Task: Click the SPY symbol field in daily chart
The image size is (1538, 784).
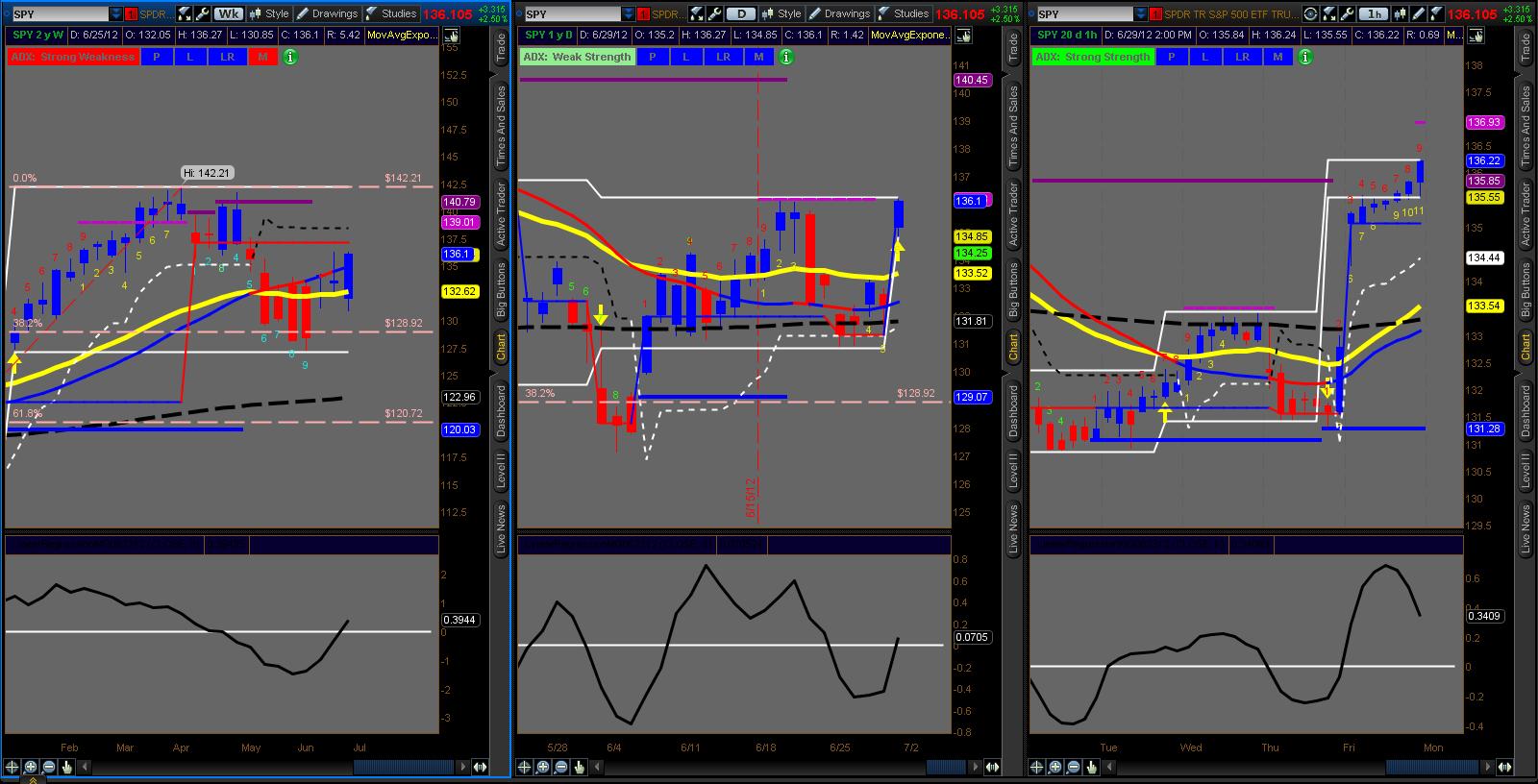Action: coord(573,14)
